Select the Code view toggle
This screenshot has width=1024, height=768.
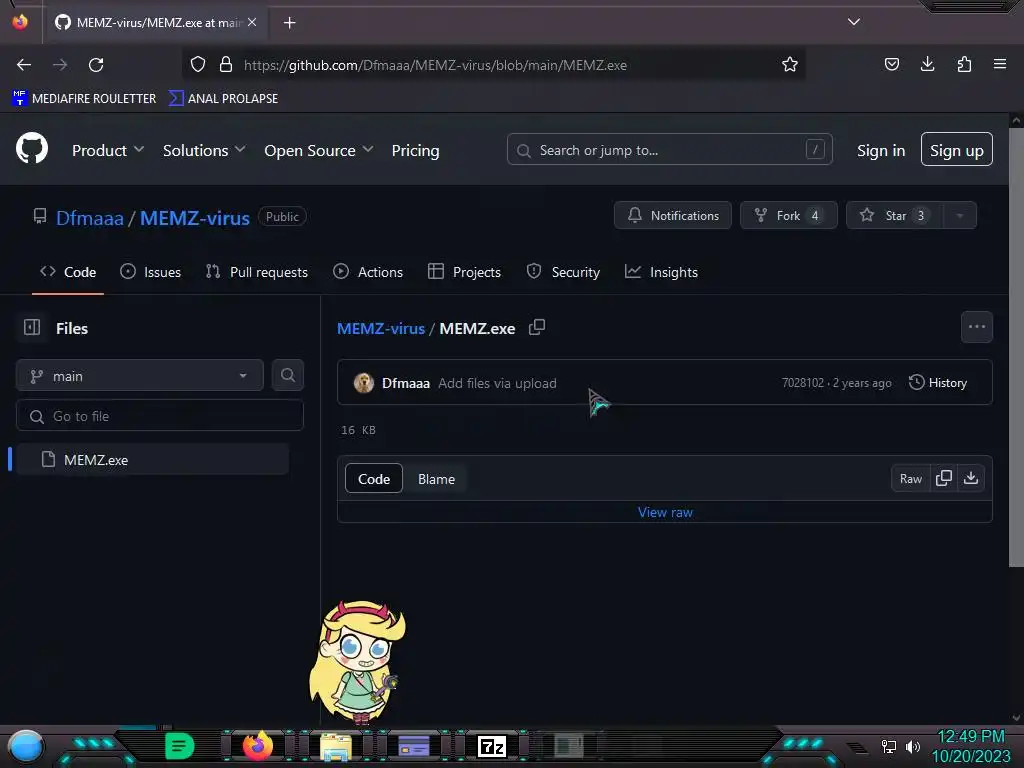[374, 479]
